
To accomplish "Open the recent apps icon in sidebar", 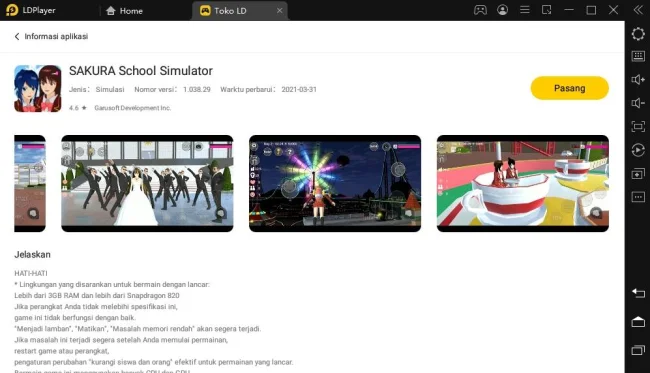I will (638, 350).
